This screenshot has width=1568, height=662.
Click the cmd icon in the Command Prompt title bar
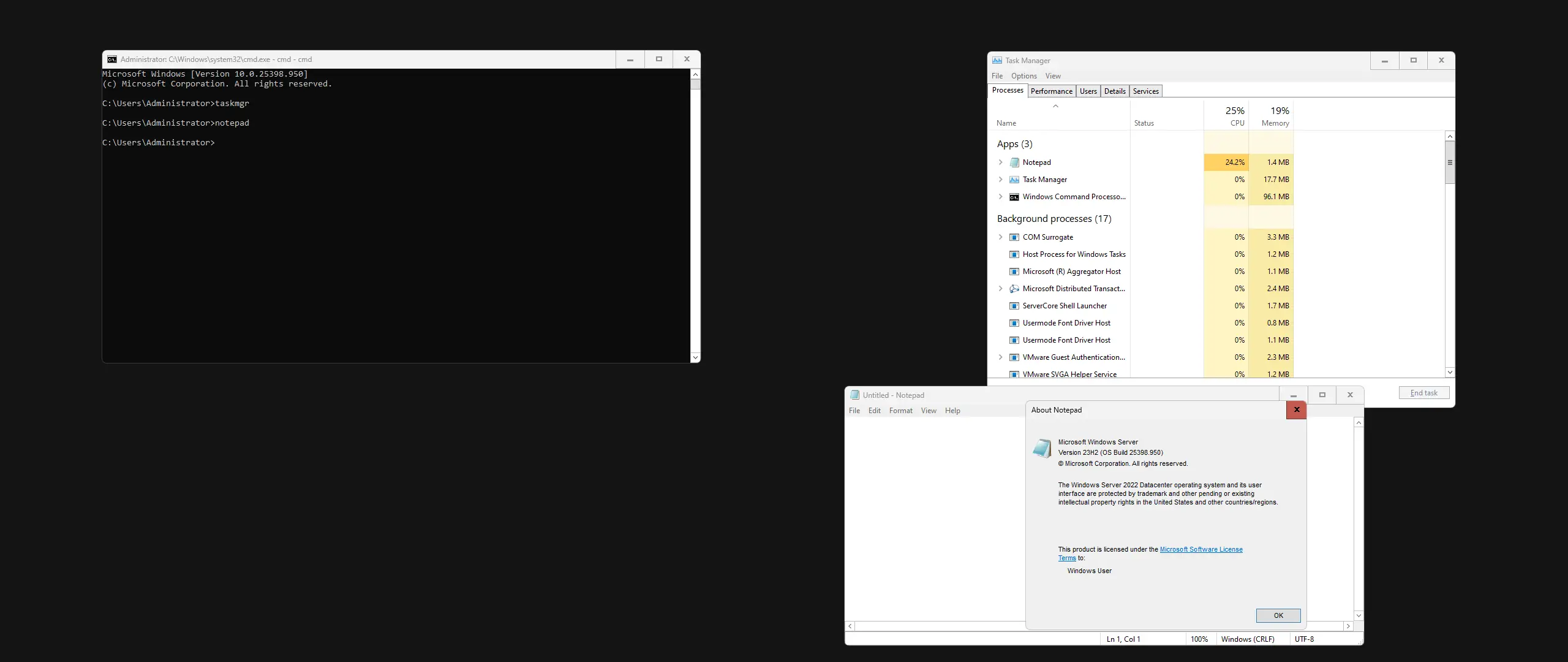pyautogui.click(x=112, y=59)
